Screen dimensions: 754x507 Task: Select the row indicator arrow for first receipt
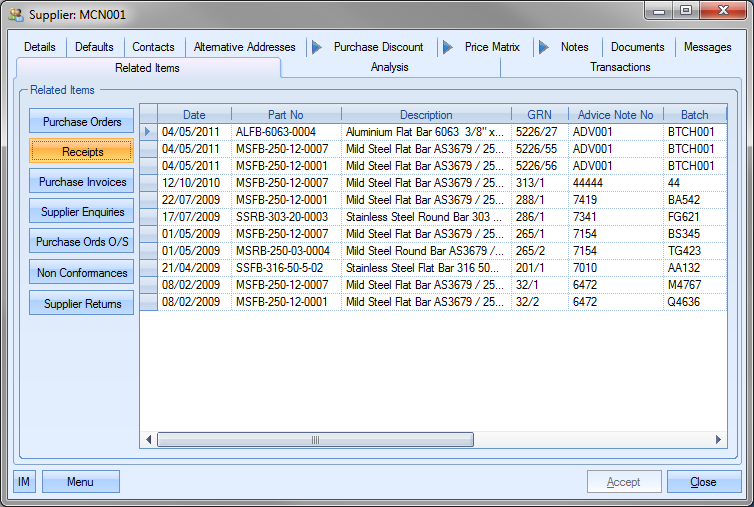click(148, 131)
